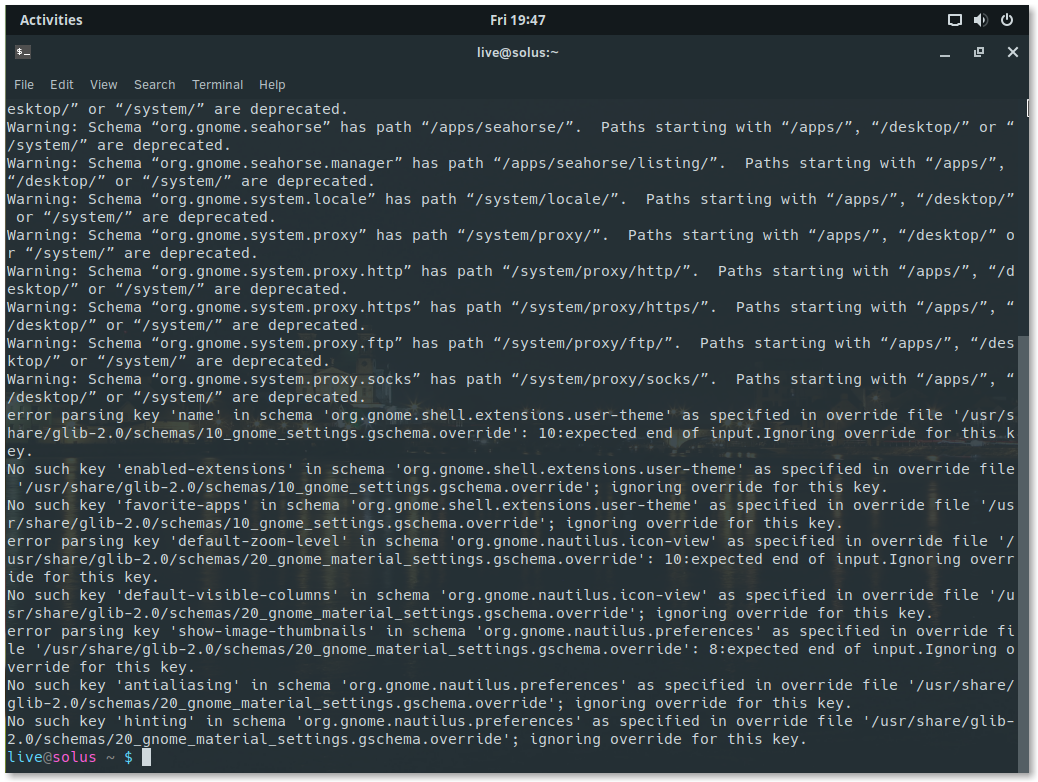Click the 'org.gnome.seahorse.manager' schema text

[x=277, y=163]
